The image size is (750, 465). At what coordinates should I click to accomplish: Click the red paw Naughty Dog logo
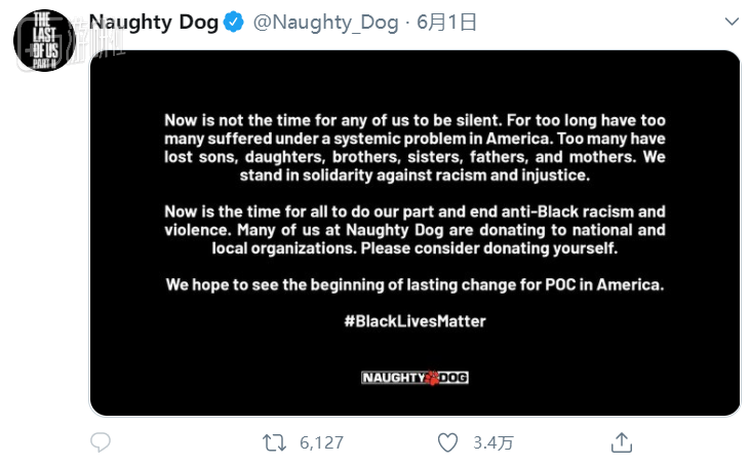click(432, 378)
